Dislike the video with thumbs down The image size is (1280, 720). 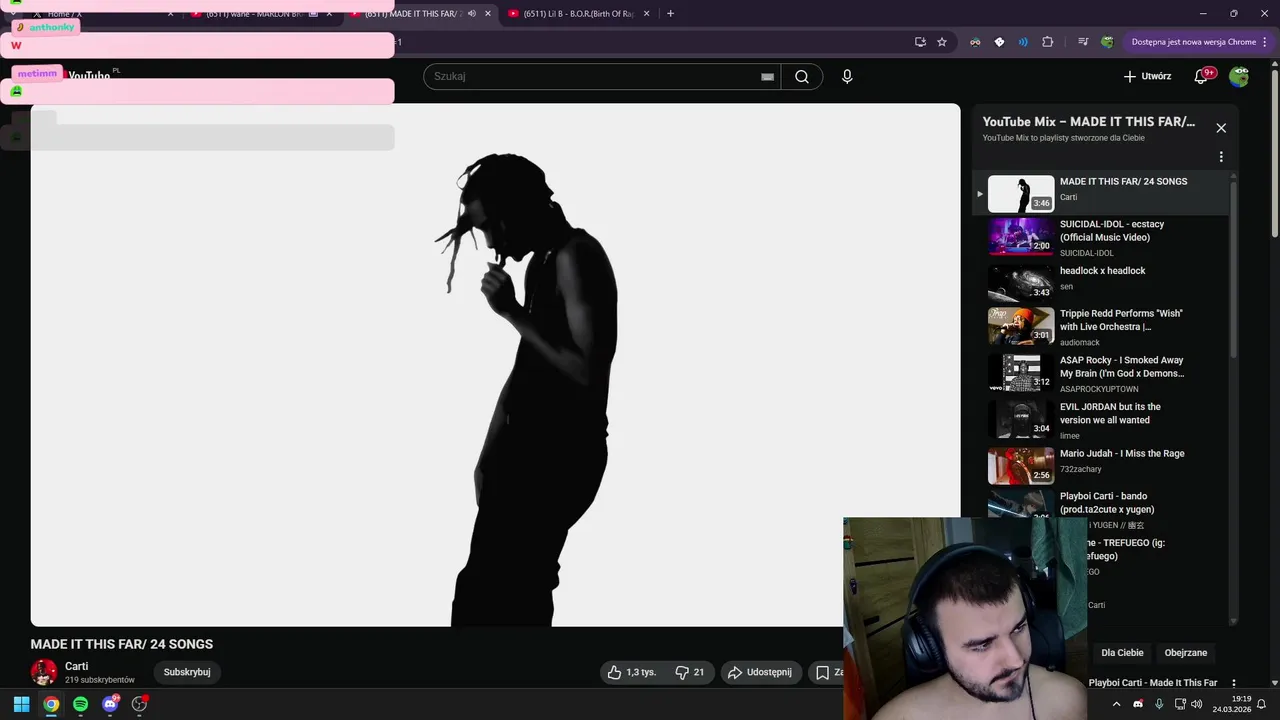pos(690,673)
